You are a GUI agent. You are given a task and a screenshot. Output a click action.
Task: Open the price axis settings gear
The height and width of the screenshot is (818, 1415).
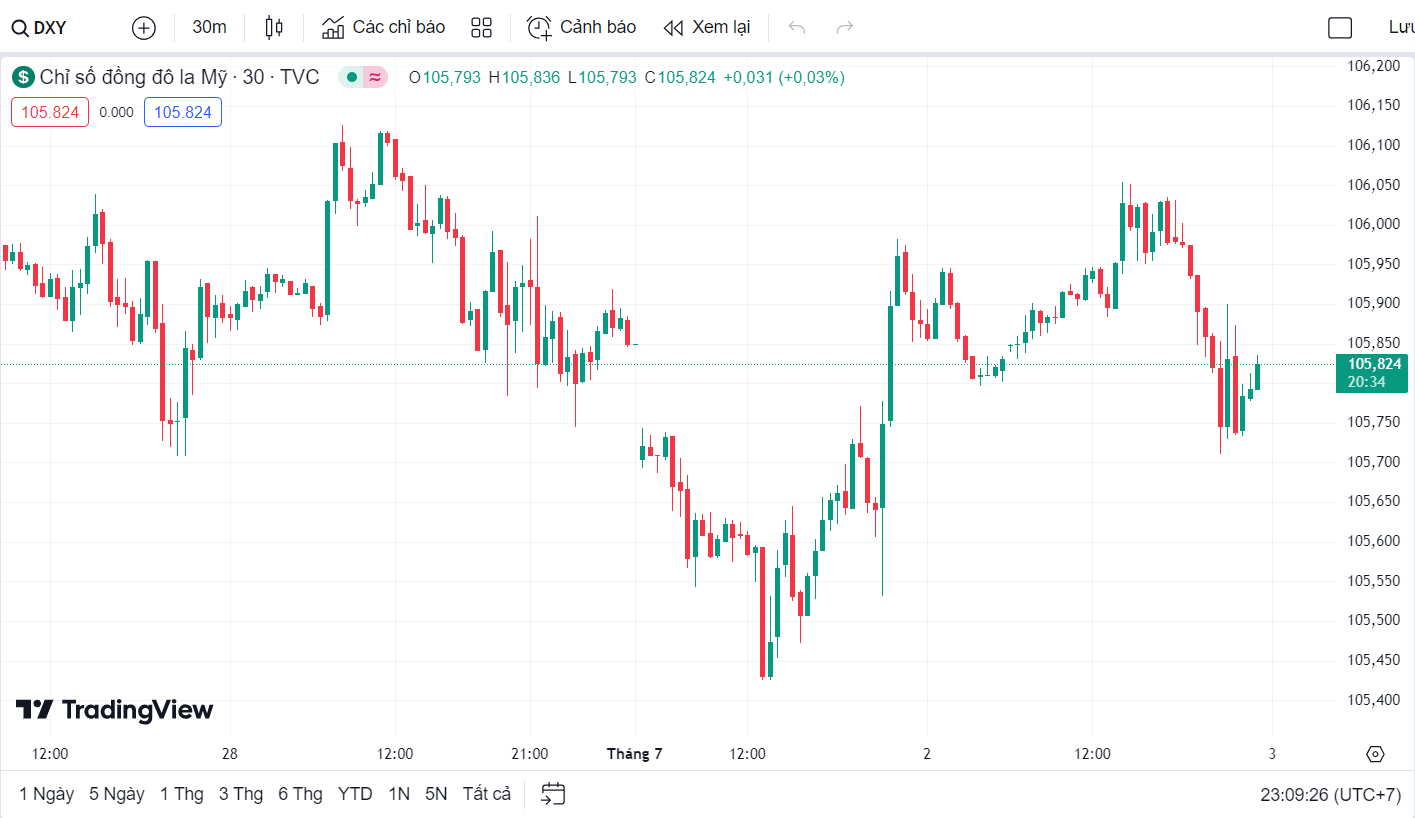(x=1375, y=754)
